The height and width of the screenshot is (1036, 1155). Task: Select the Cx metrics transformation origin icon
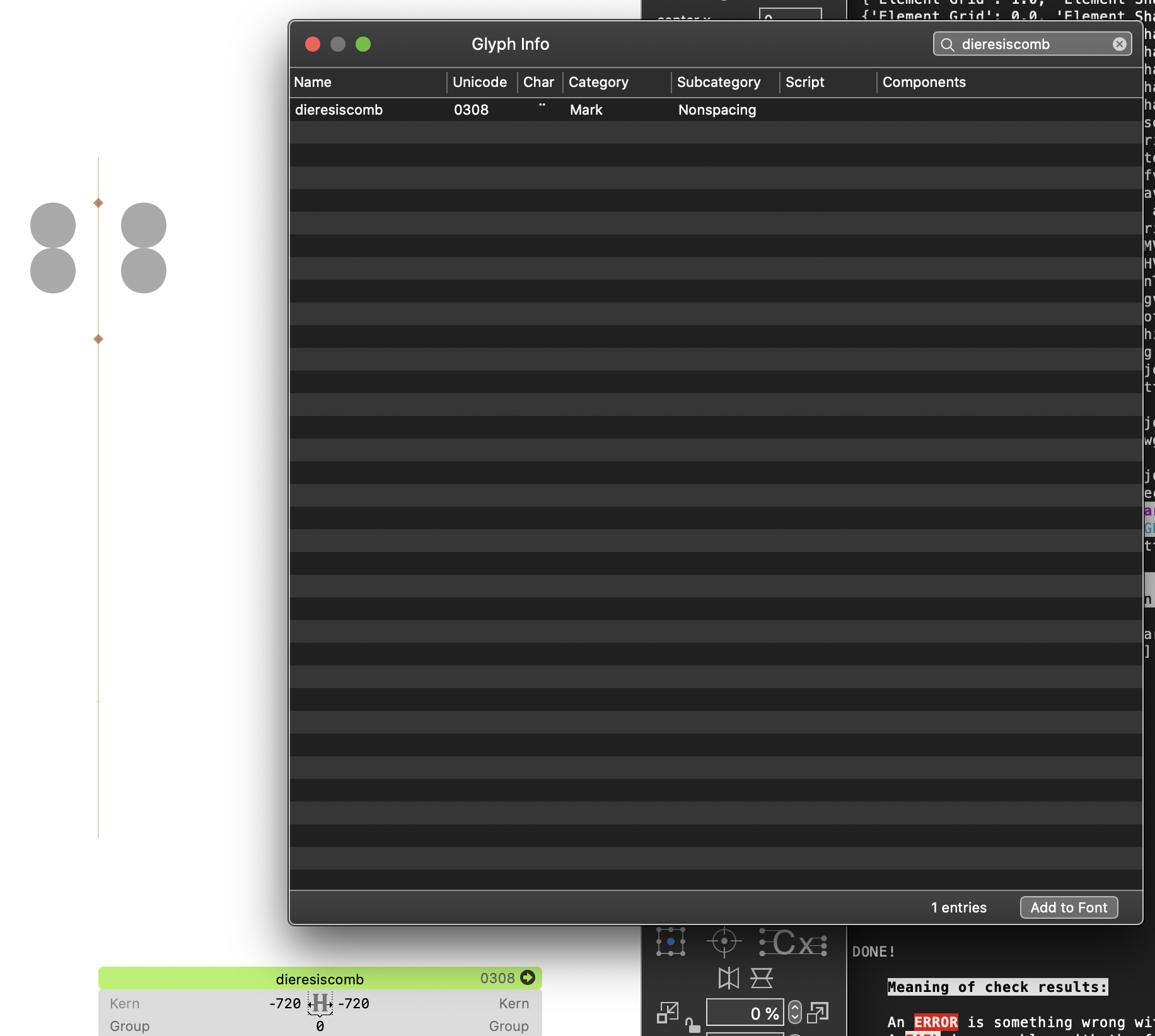pyautogui.click(x=792, y=943)
